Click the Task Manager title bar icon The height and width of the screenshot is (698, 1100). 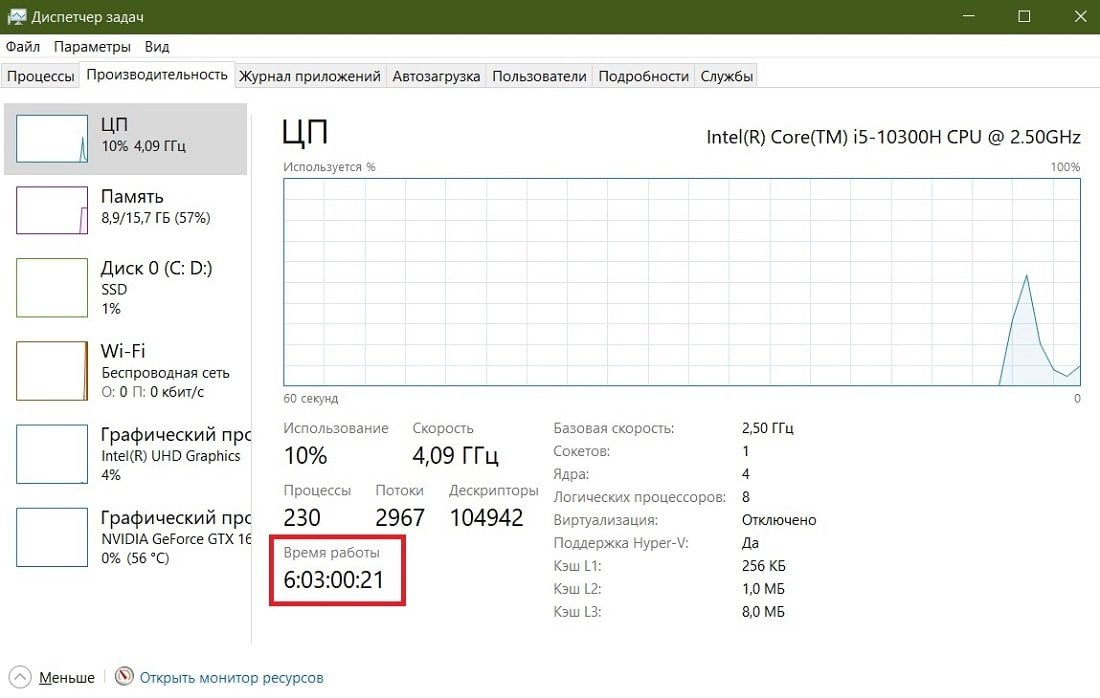point(16,16)
